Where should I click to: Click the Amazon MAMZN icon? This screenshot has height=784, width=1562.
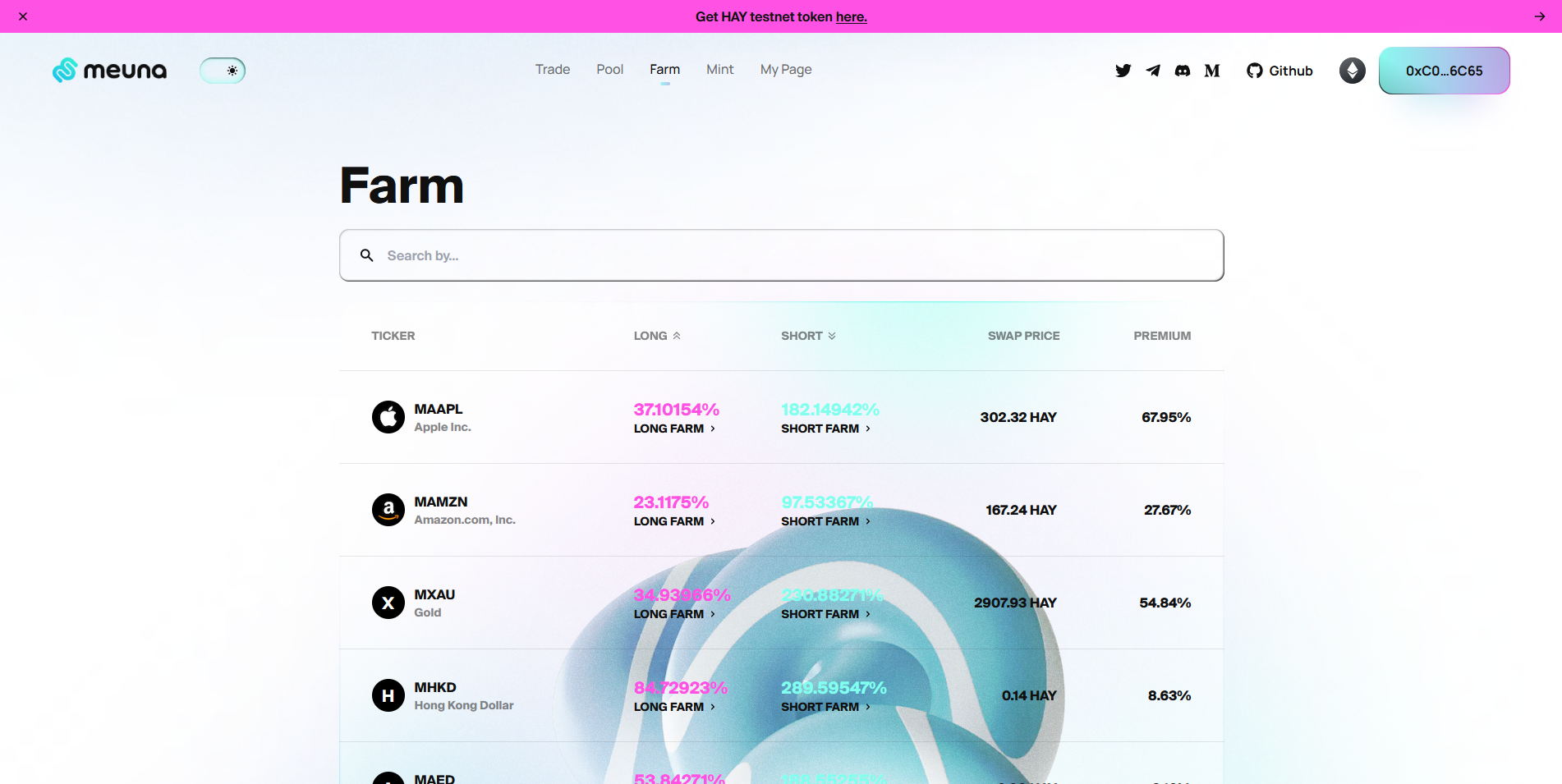tap(388, 510)
